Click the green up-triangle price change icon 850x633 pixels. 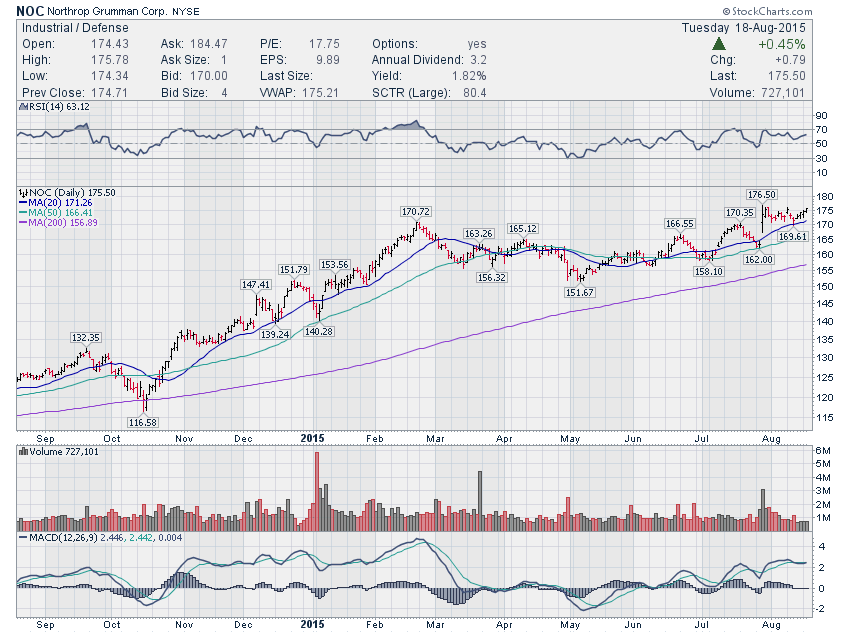point(719,44)
